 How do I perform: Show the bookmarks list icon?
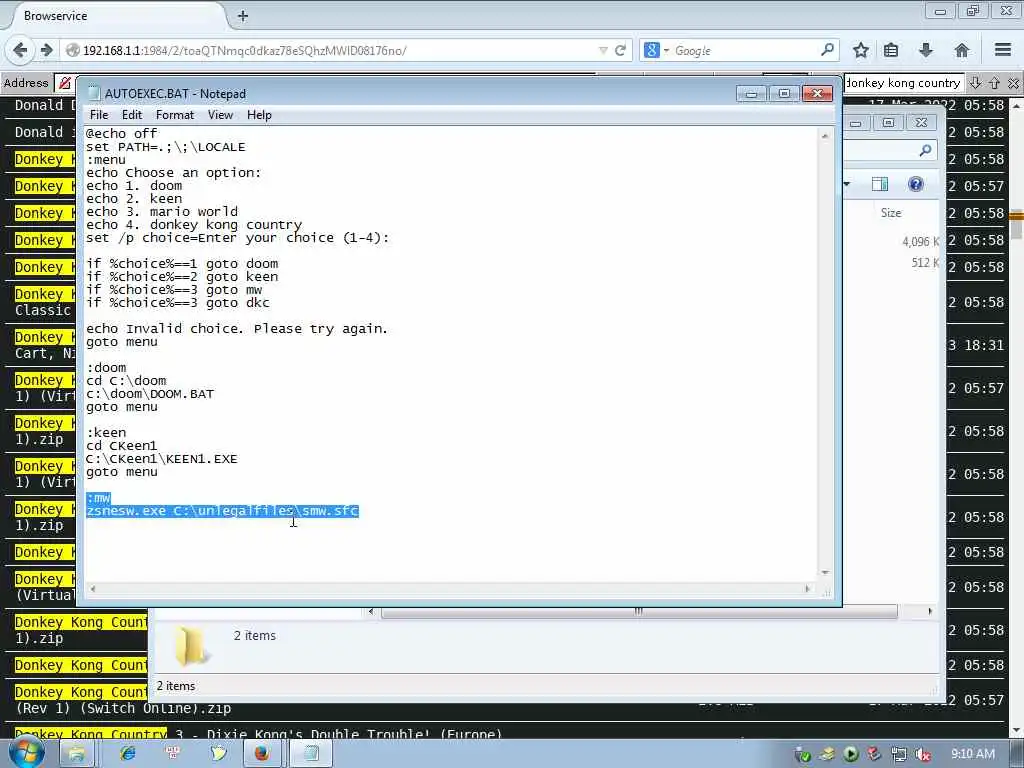(891, 50)
